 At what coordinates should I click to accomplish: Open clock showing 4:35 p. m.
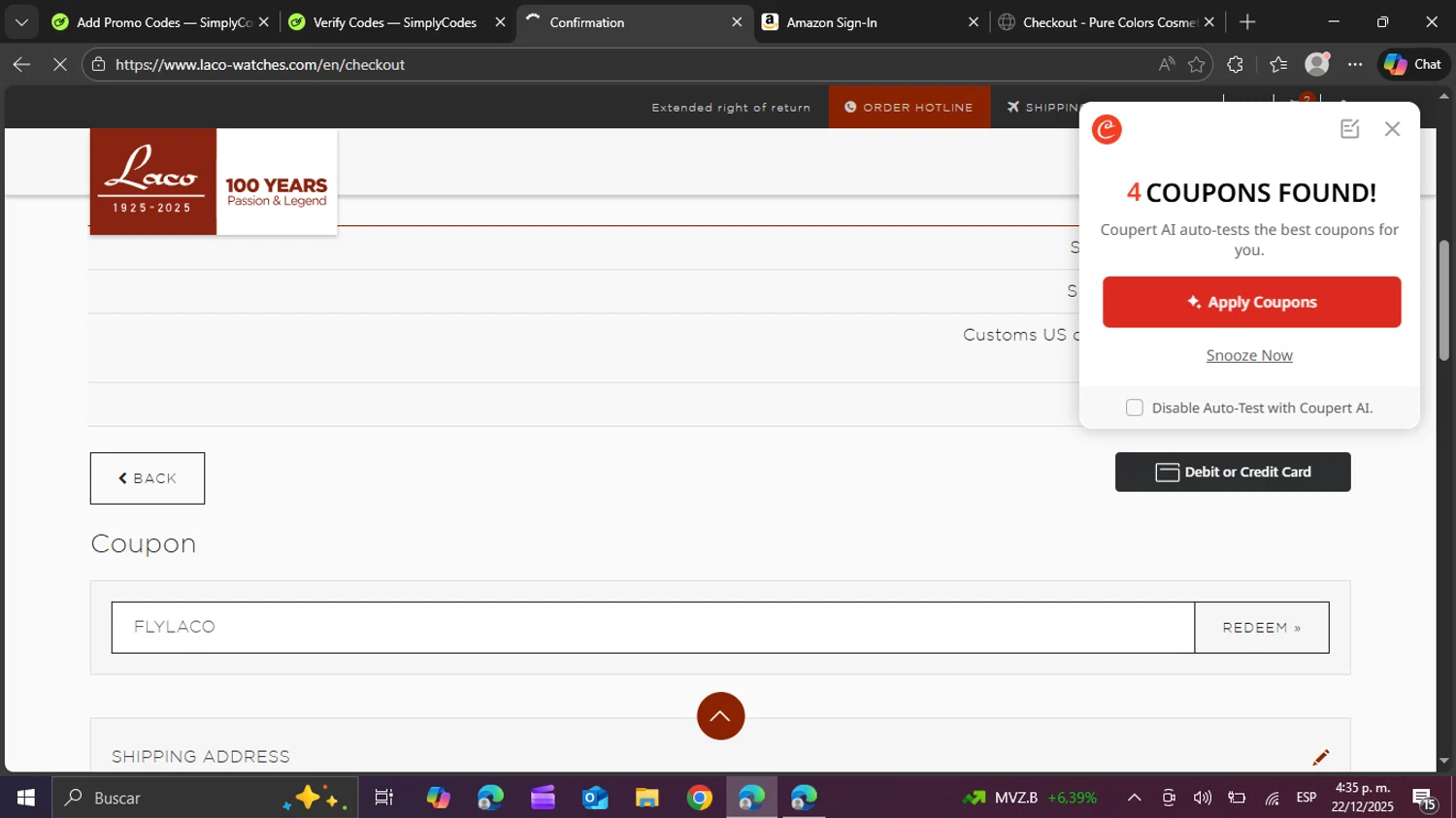pyautogui.click(x=1363, y=798)
